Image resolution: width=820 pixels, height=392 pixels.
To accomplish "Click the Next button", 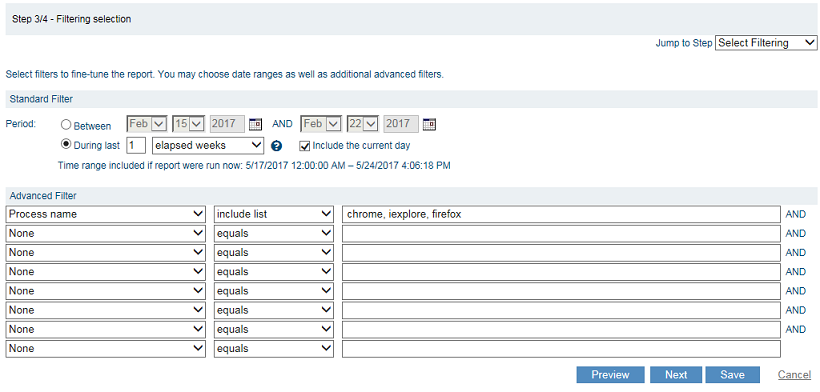I will (x=676, y=375).
